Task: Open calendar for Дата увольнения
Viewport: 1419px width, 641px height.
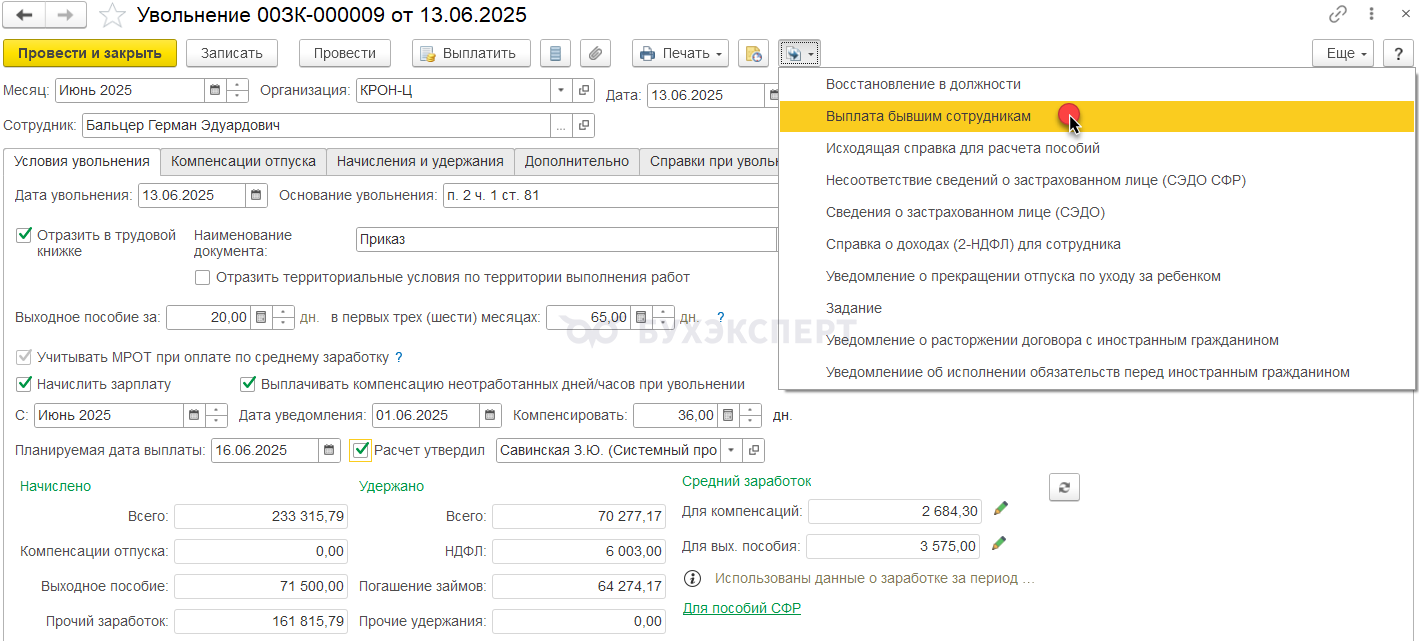Action: pos(257,195)
